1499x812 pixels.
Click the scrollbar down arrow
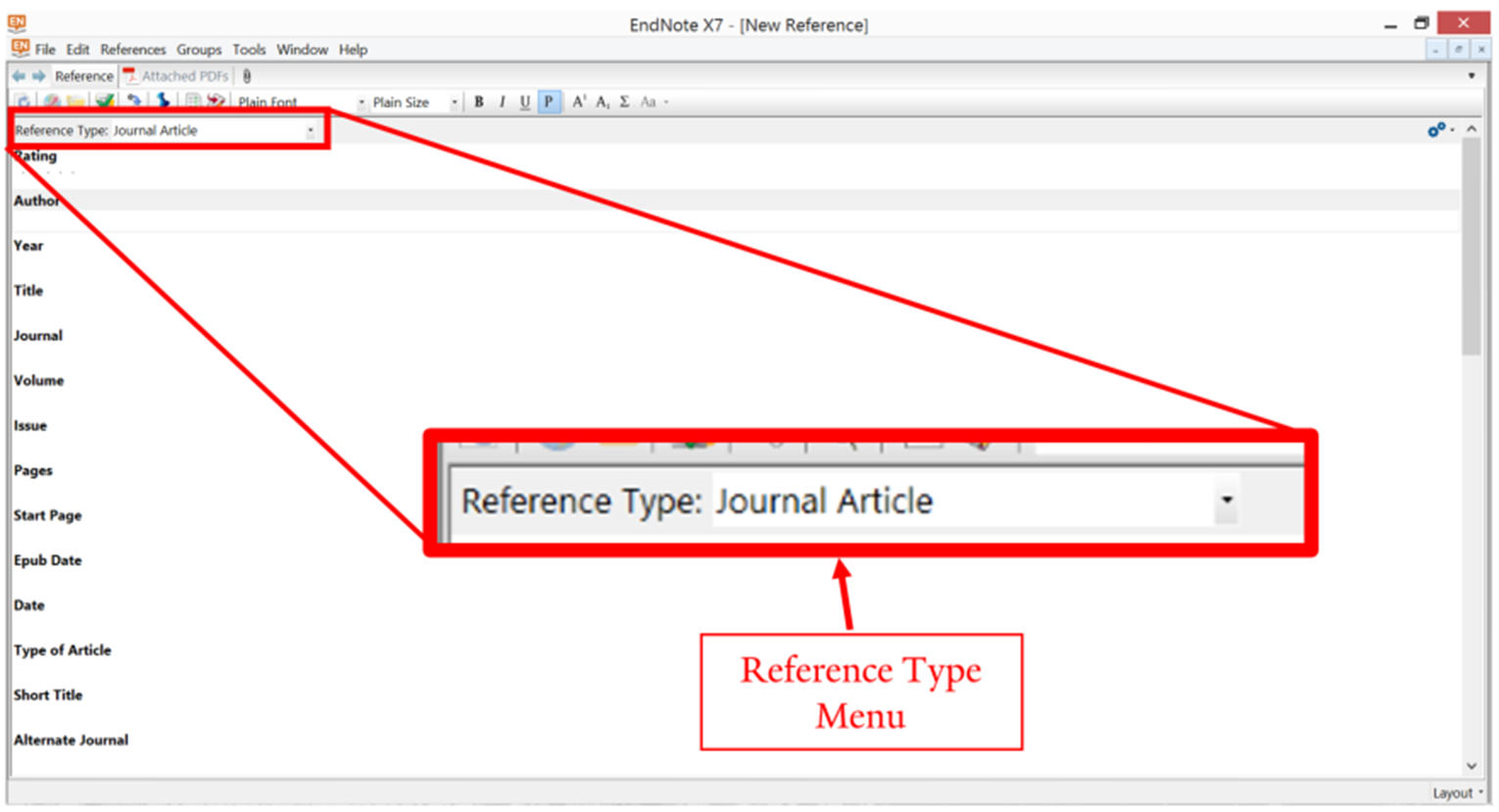coord(1472,766)
